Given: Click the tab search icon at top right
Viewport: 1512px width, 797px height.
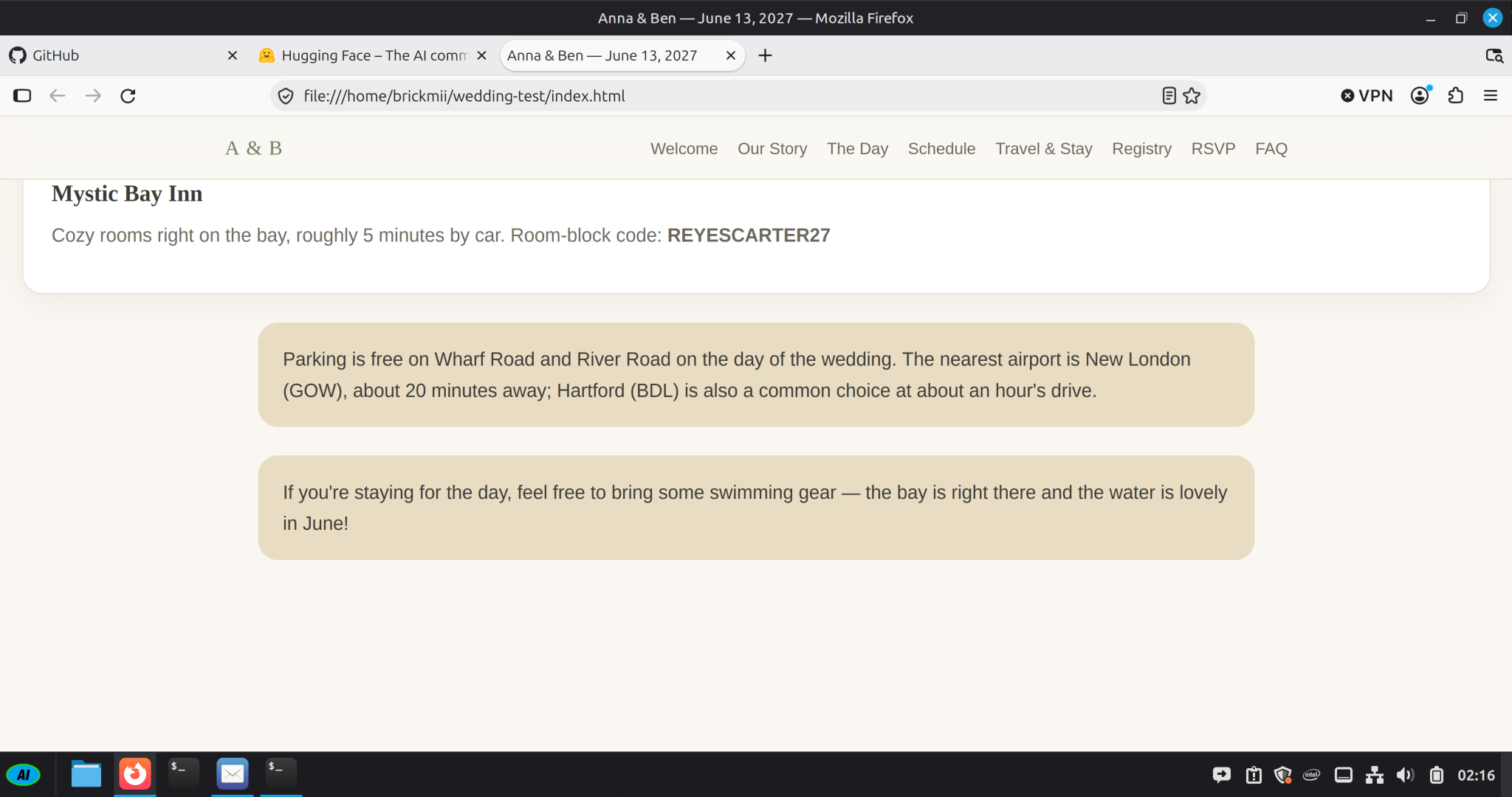Looking at the screenshot, I should pos(1494,55).
